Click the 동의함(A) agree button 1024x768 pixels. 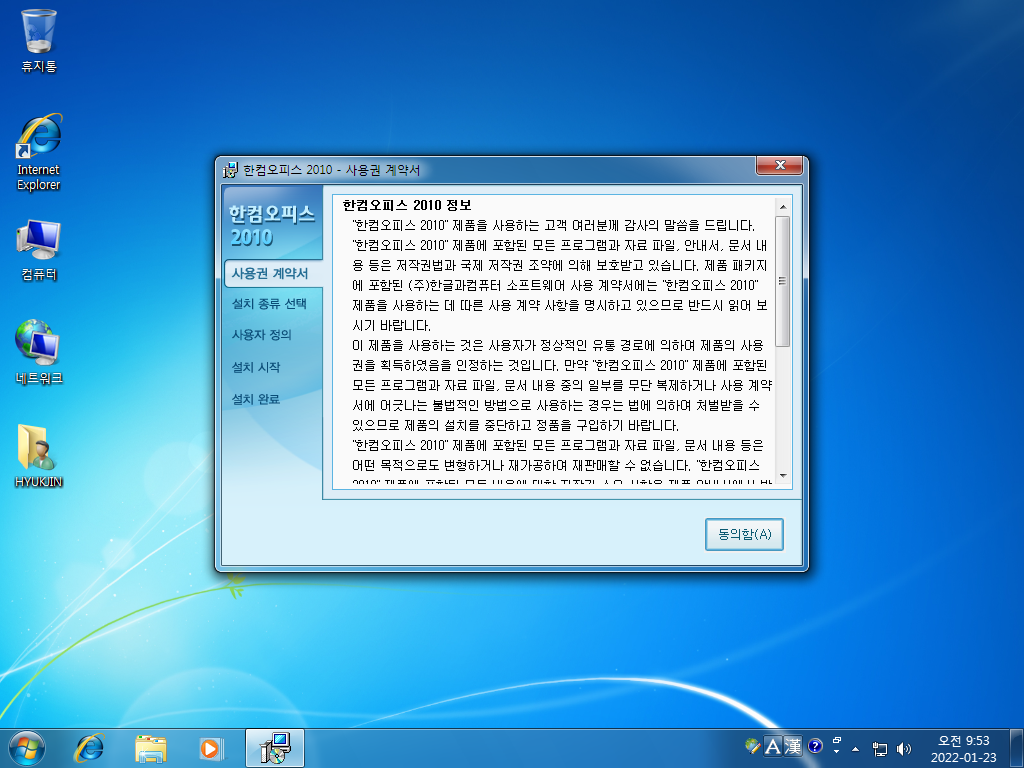(744, 534)
